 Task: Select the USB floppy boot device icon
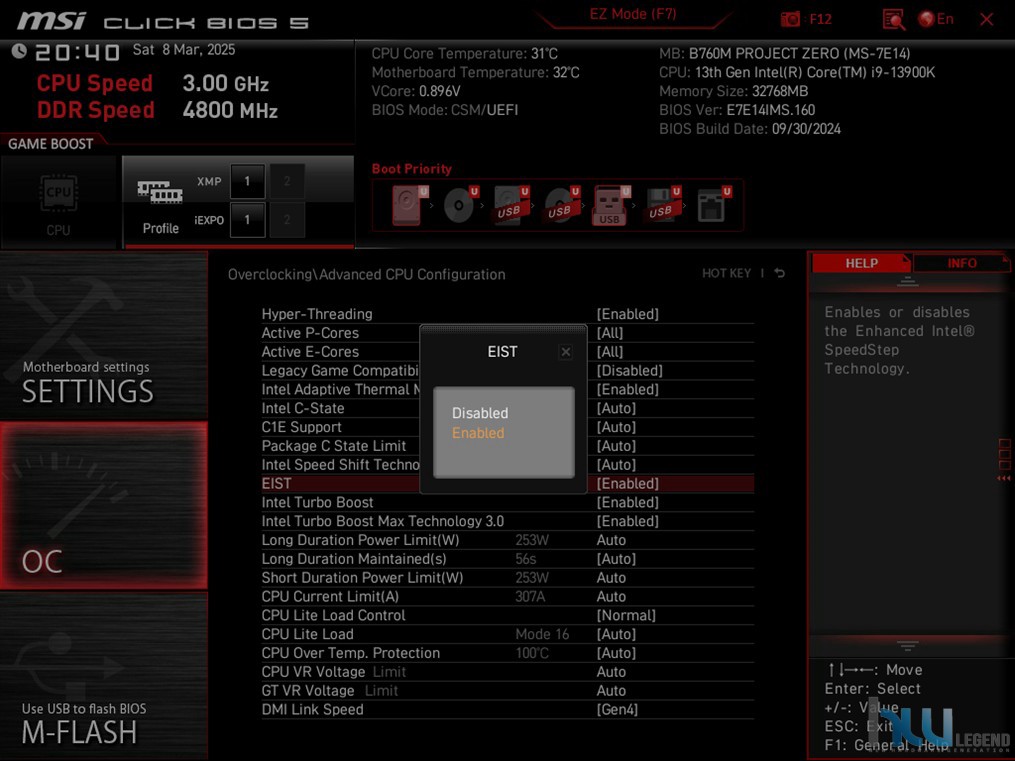tap(662, 205)
